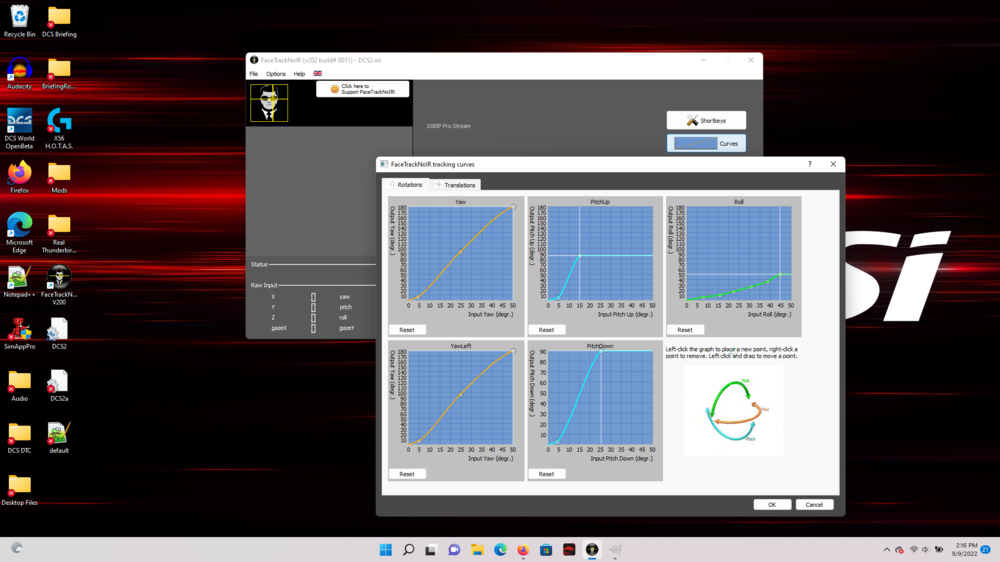The height and width of the screenshot is (562, 1000).
Task: Click the FaceTrackNoIR taskbar icon
Action: [x=592, y=550]
